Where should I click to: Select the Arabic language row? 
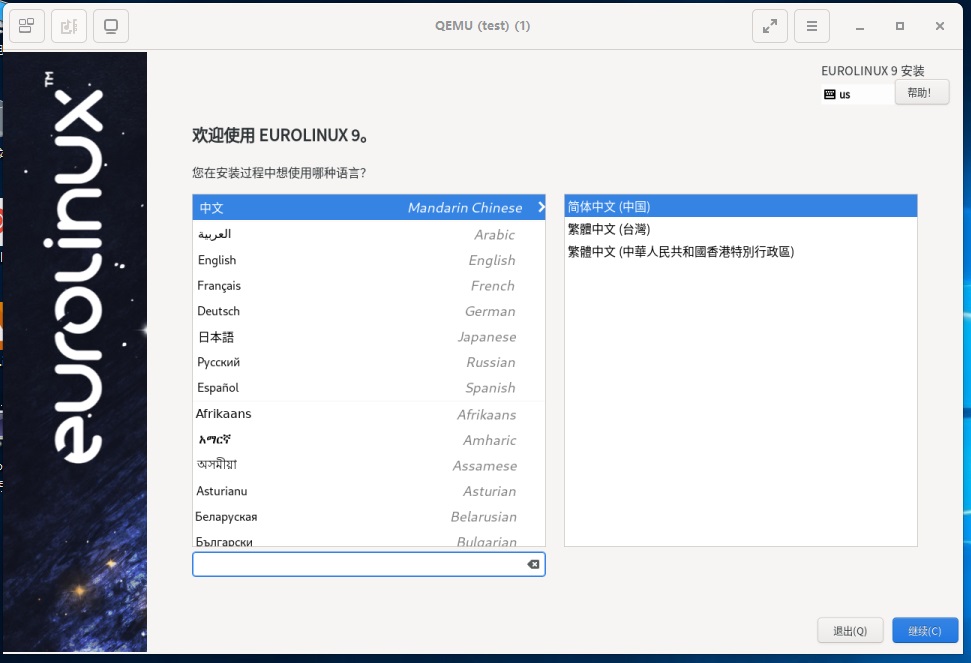click(369, 234)
